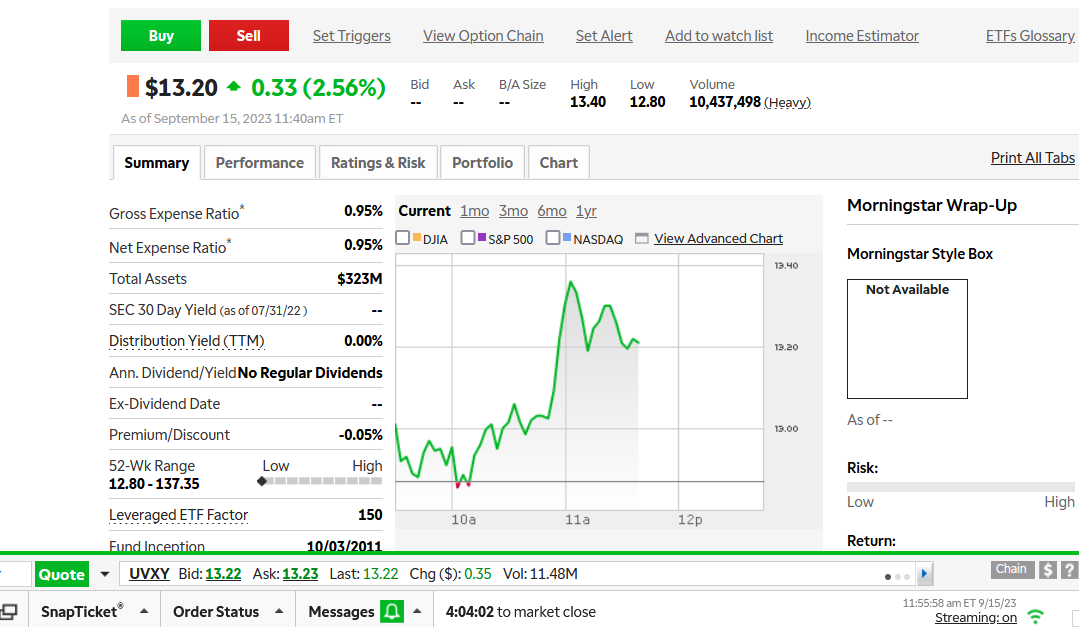Open the dropdown arrow beside Quote
Image resolution: width=1079 pixels, height=627 pixels.
pyautogui.click(x=105, y=574)
